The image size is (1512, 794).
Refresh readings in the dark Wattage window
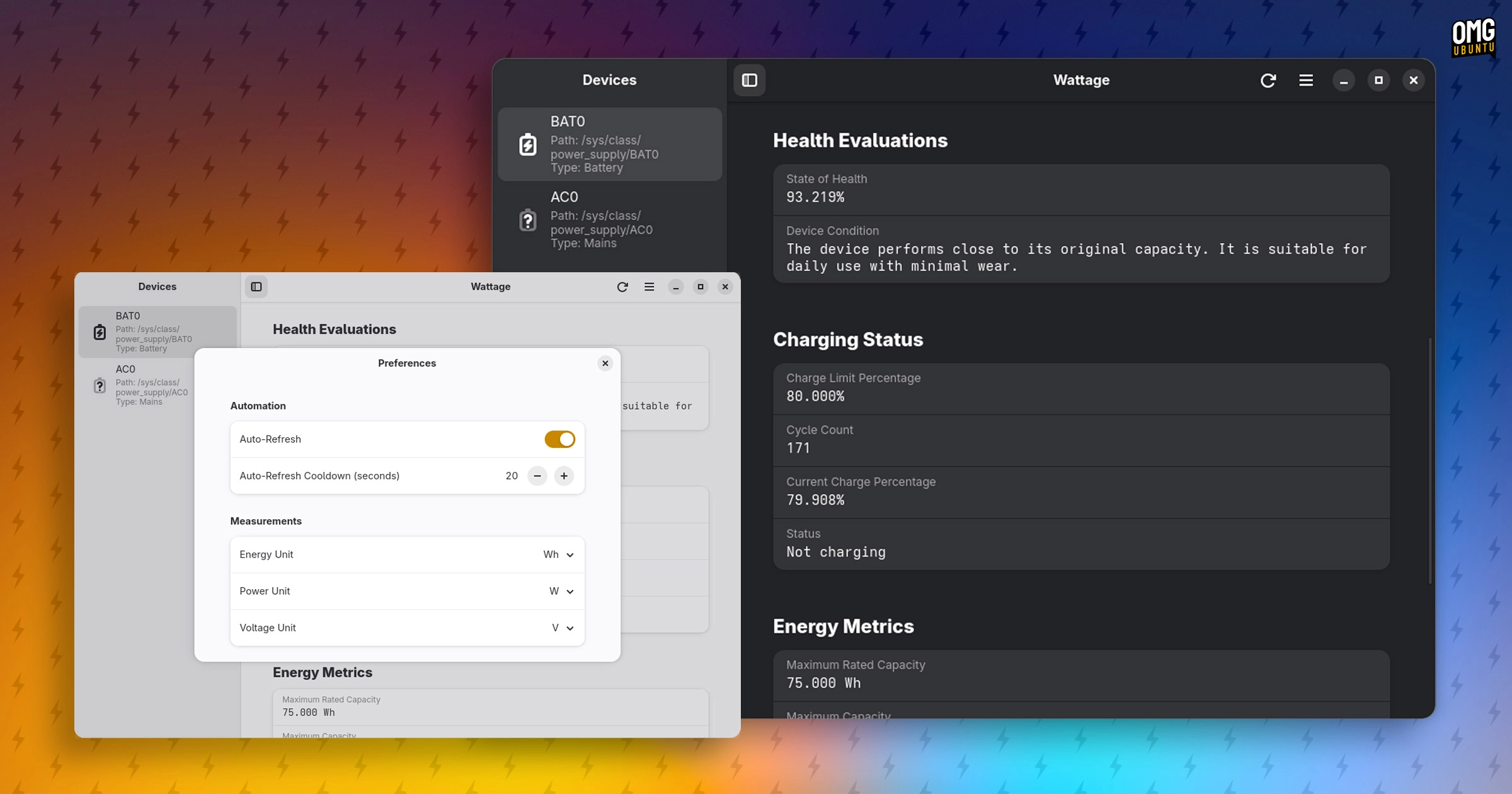(1268, 80)
